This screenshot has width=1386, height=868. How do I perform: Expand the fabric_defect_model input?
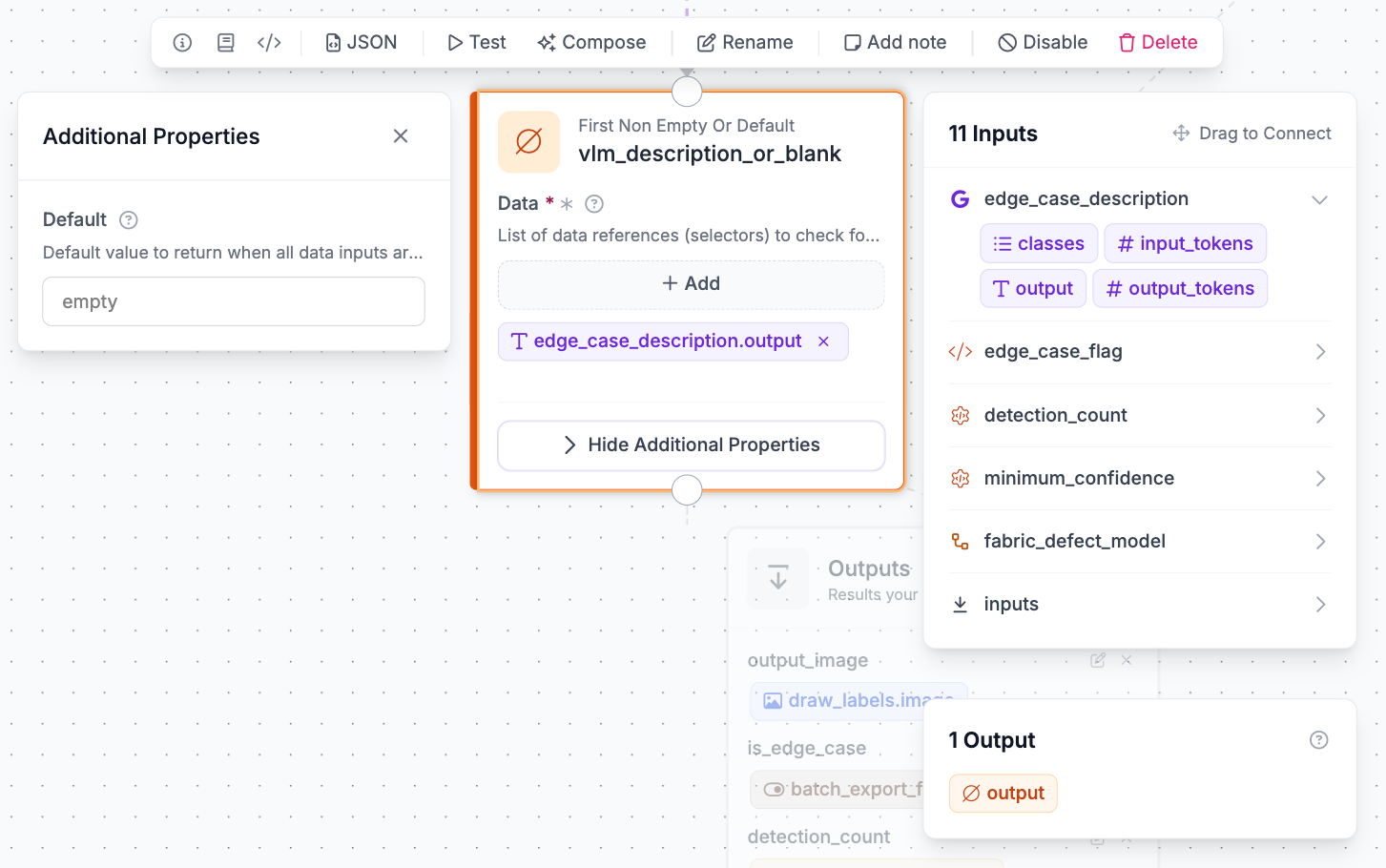(x=1321, y=542)
